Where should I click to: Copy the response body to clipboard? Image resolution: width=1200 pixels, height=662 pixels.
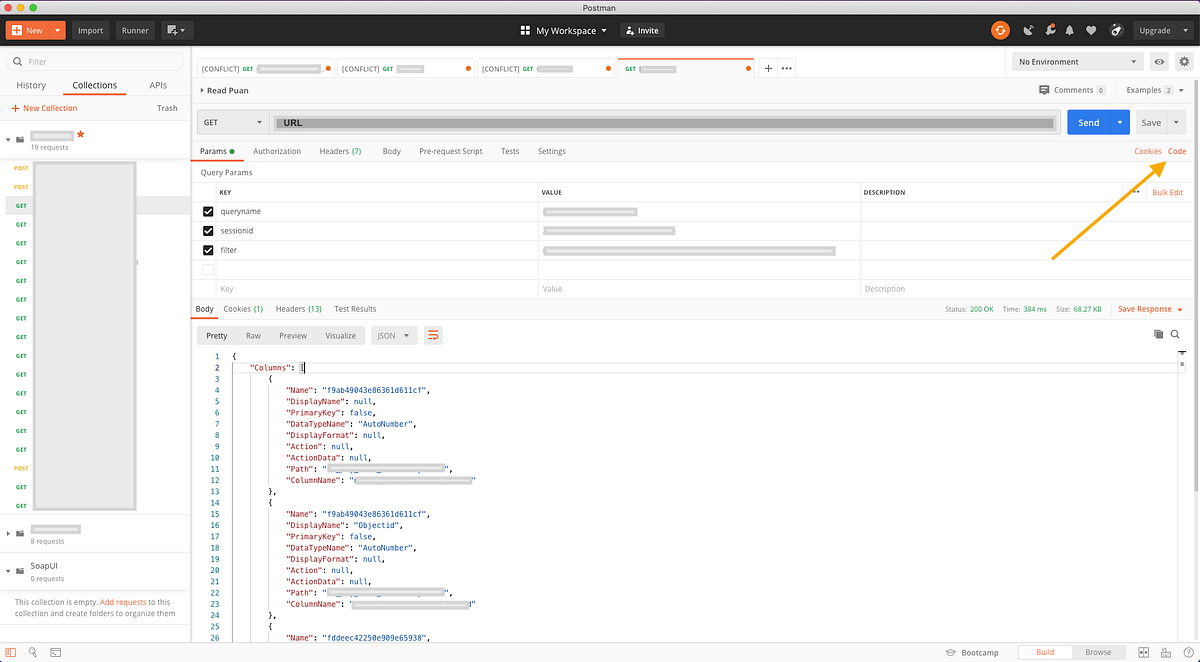(1158, 334)
